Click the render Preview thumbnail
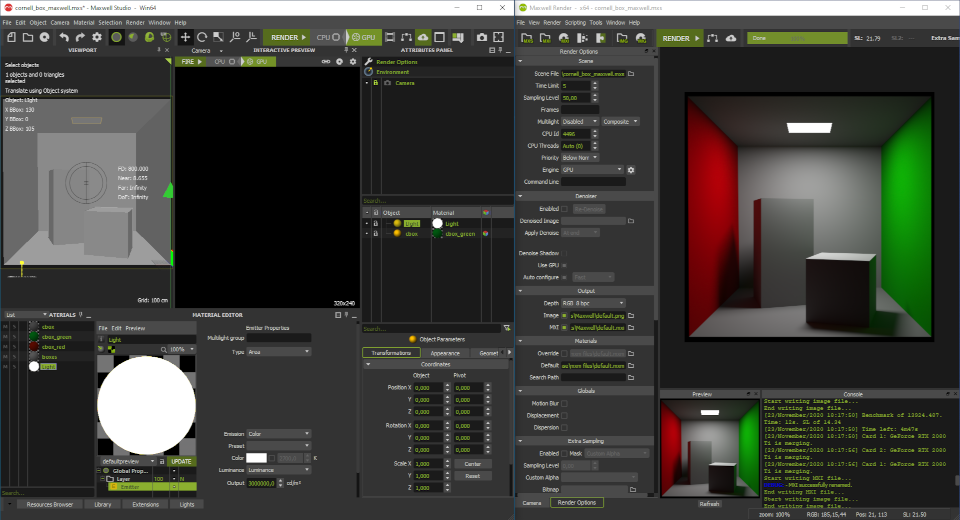 pyautogui.click(x=710, y=449)
